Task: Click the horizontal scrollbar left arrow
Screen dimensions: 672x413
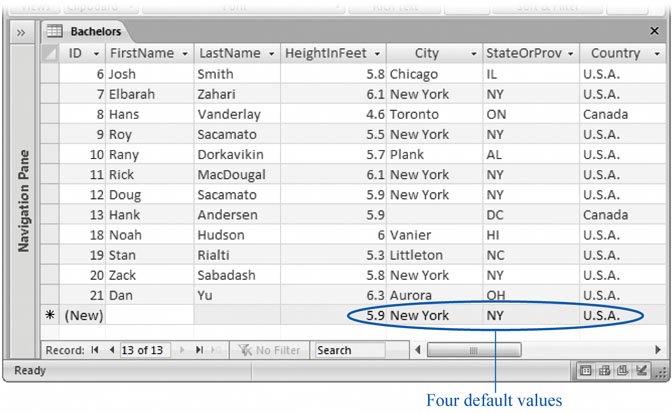Action: [418, 350]
